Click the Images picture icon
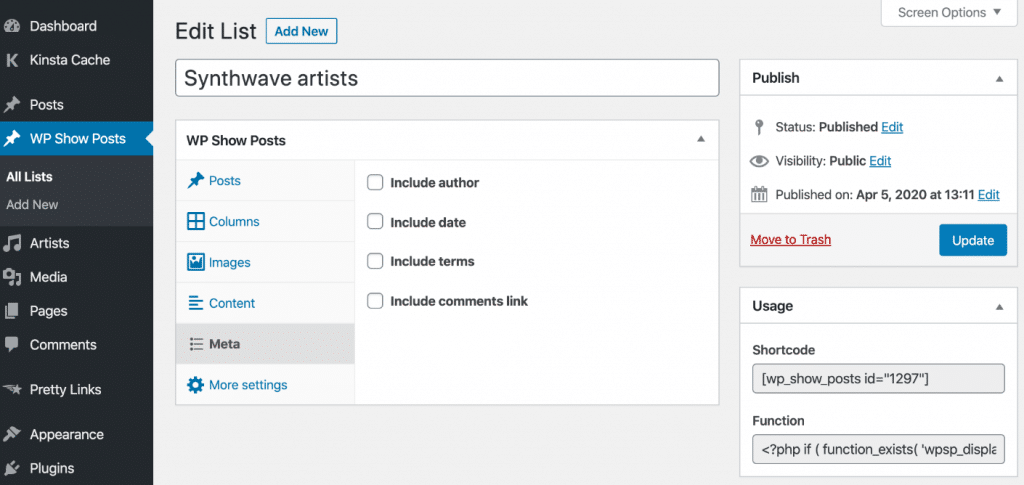Image resolution: width=1024 pixels, height=485 pixels. tap(196, 262)
